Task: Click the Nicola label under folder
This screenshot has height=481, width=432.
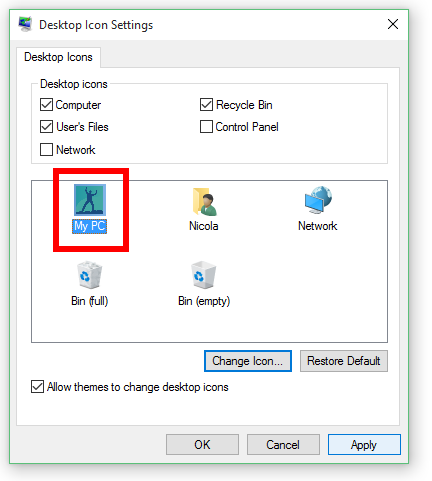Action: (x=204, y=226)
